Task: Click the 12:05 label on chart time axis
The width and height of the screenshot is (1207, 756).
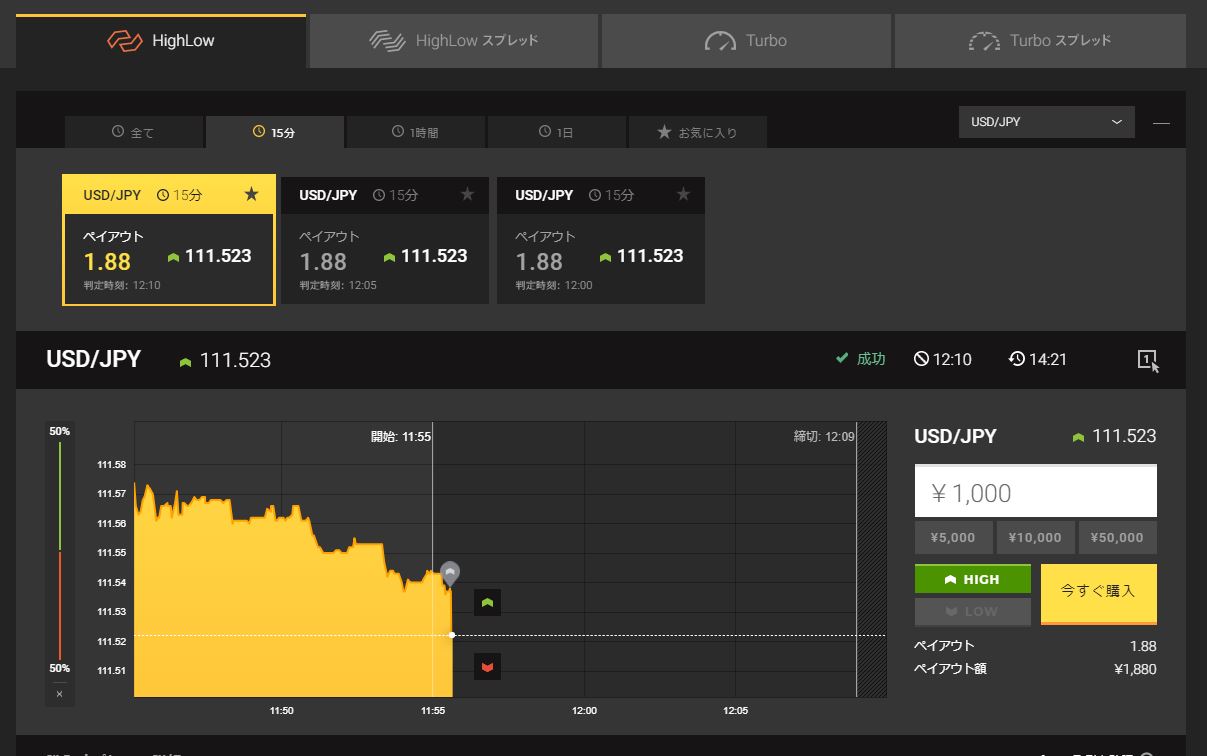Action: (735, 711)
